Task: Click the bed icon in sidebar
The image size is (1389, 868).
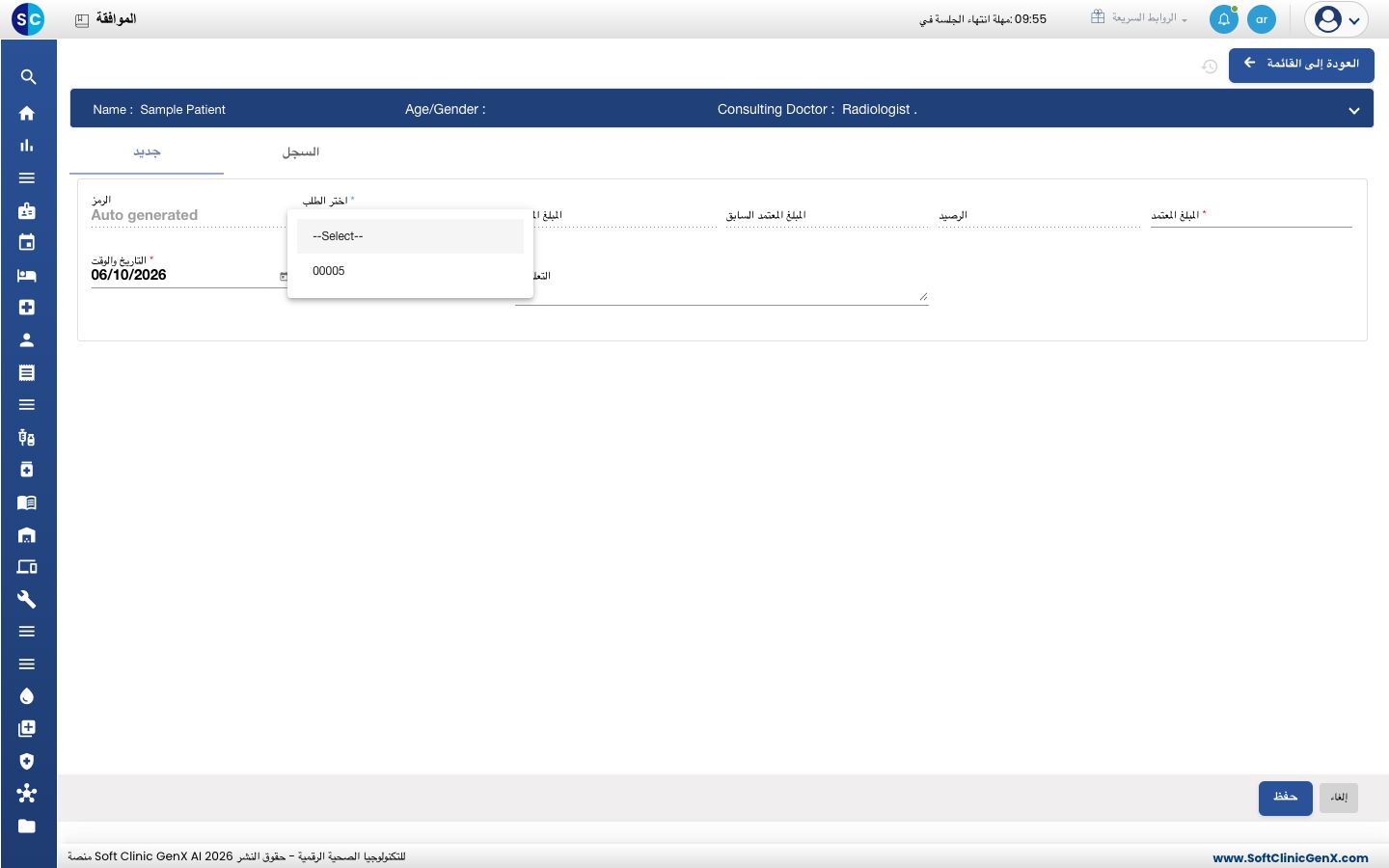Action: click(x=27, y=275)
